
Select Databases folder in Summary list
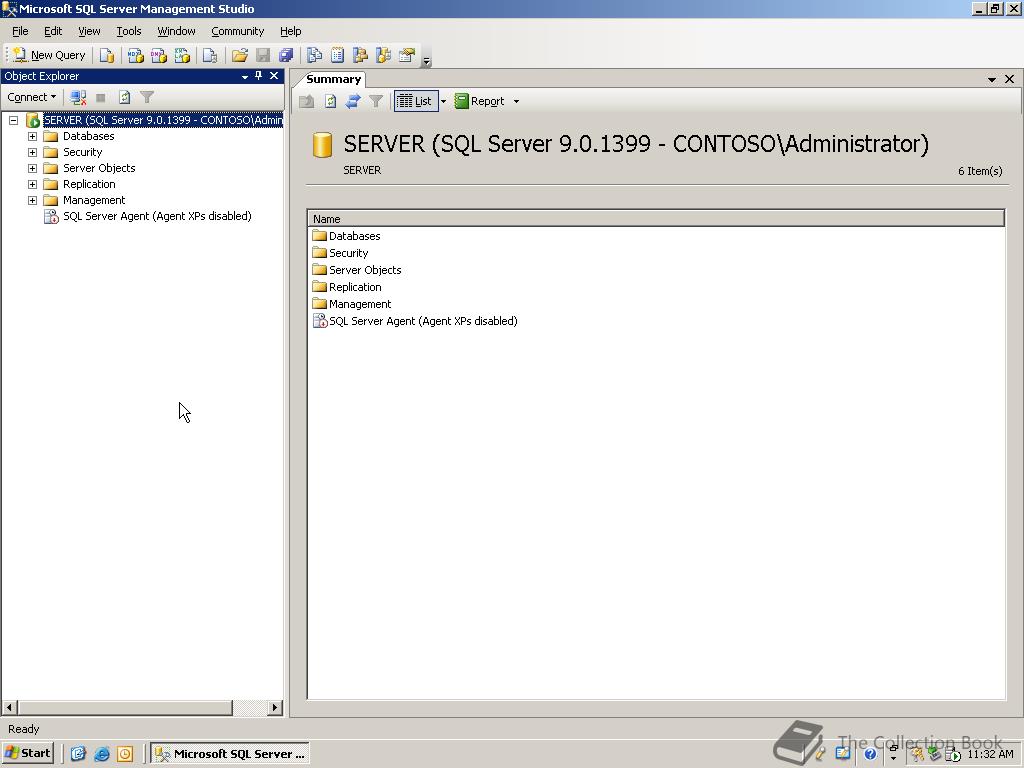[354, 236]
